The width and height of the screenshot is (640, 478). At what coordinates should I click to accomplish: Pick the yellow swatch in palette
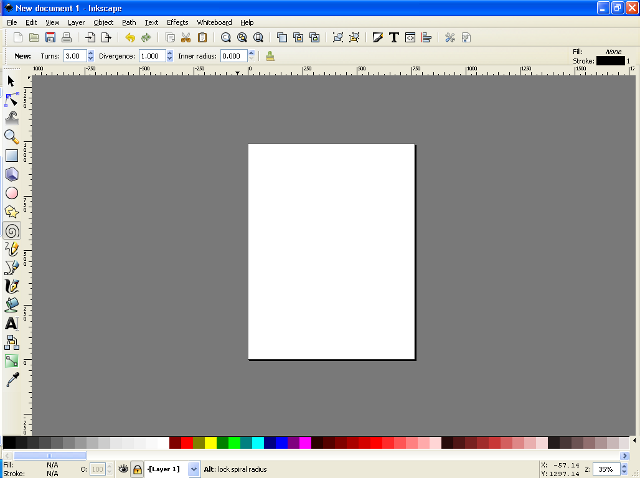[211, 442]
